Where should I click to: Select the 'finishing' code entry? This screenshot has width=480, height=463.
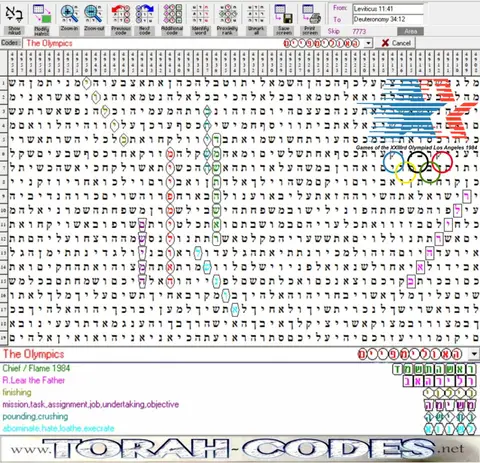pos(17,392)
